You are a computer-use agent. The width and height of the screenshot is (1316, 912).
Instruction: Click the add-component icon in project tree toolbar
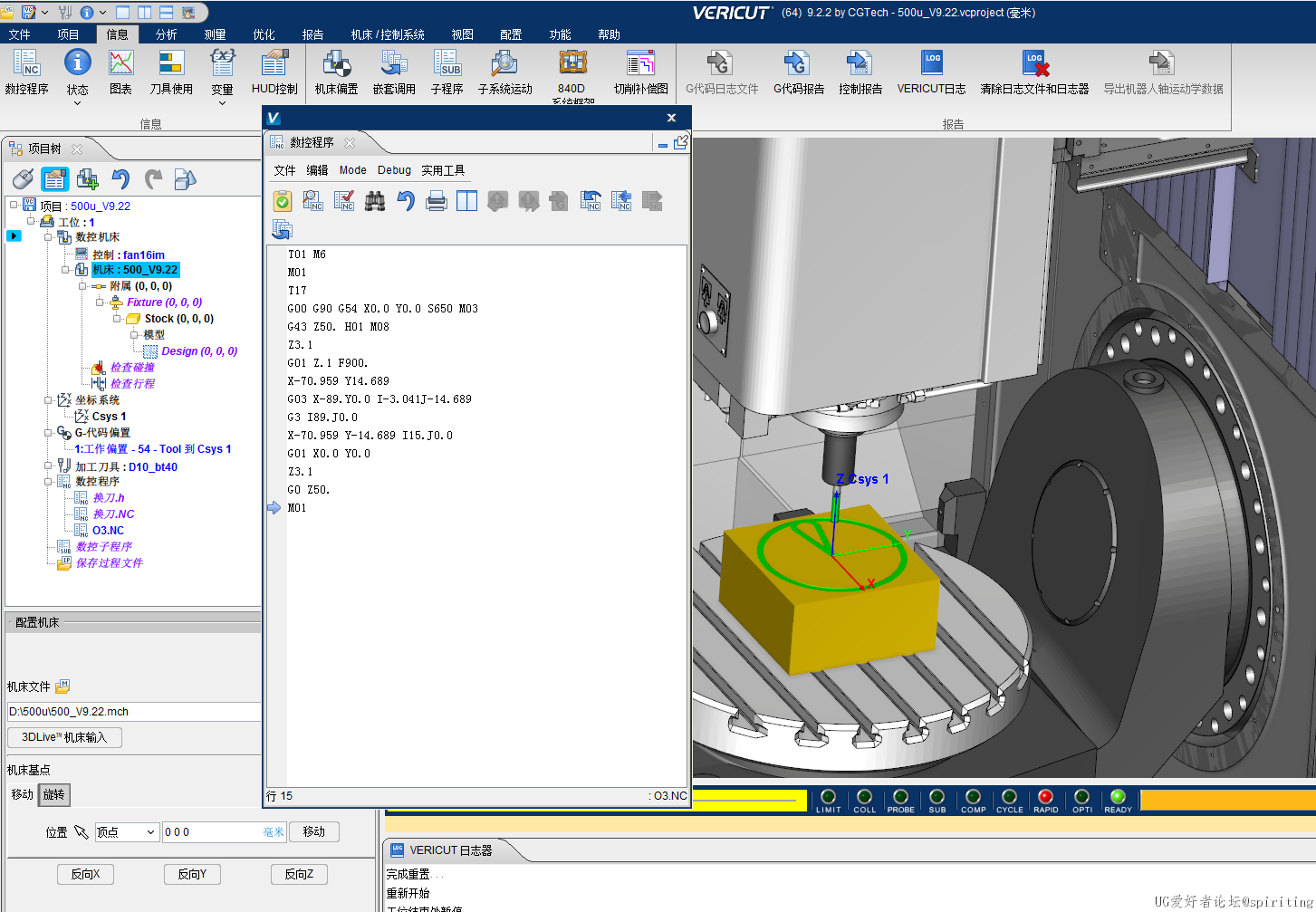pos(88,179)
